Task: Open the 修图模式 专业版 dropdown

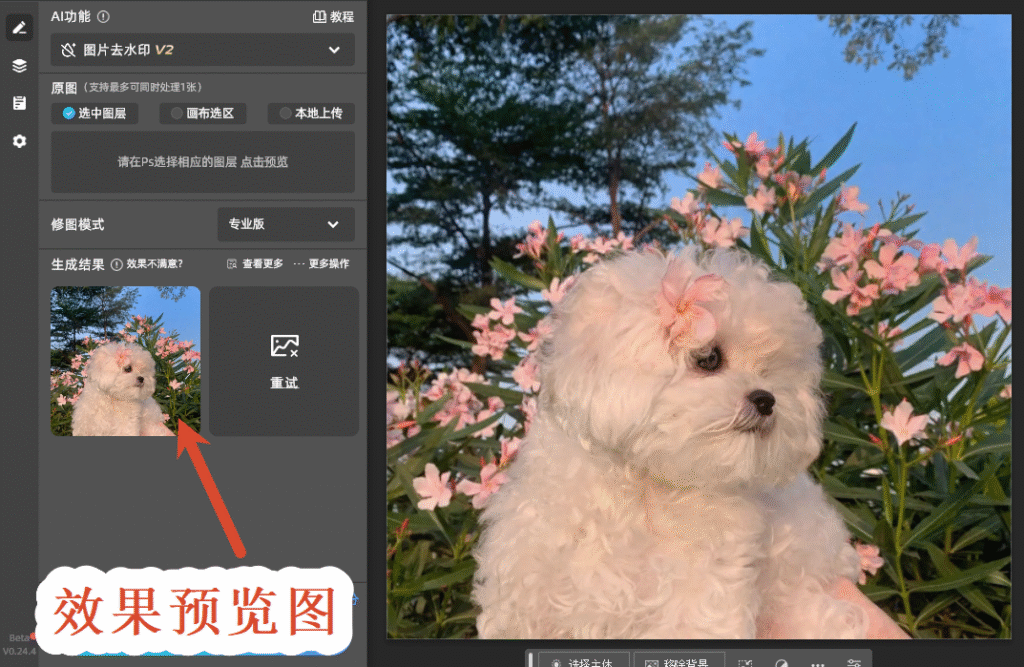Action: pos(285,224)
